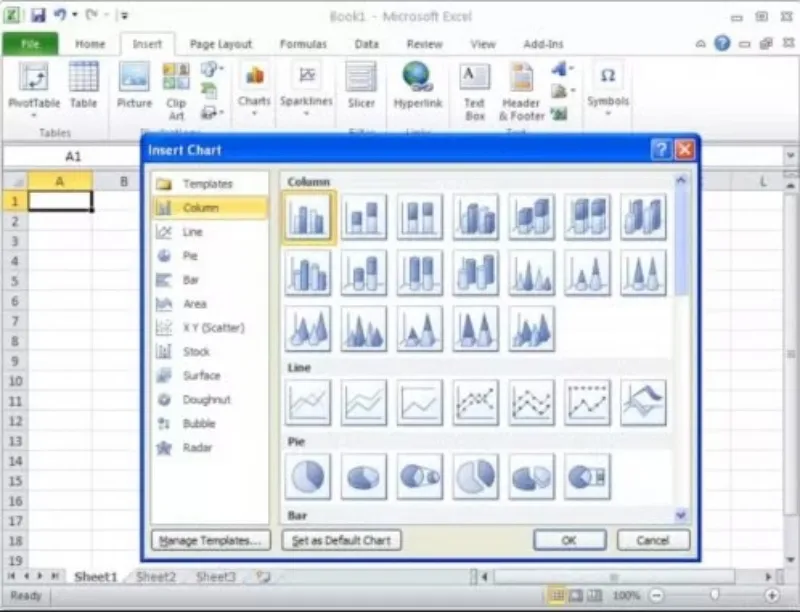This screenshot has height=612, width=800.
Task: Insert a Table from the ribbon
Action: click(83, 85)
